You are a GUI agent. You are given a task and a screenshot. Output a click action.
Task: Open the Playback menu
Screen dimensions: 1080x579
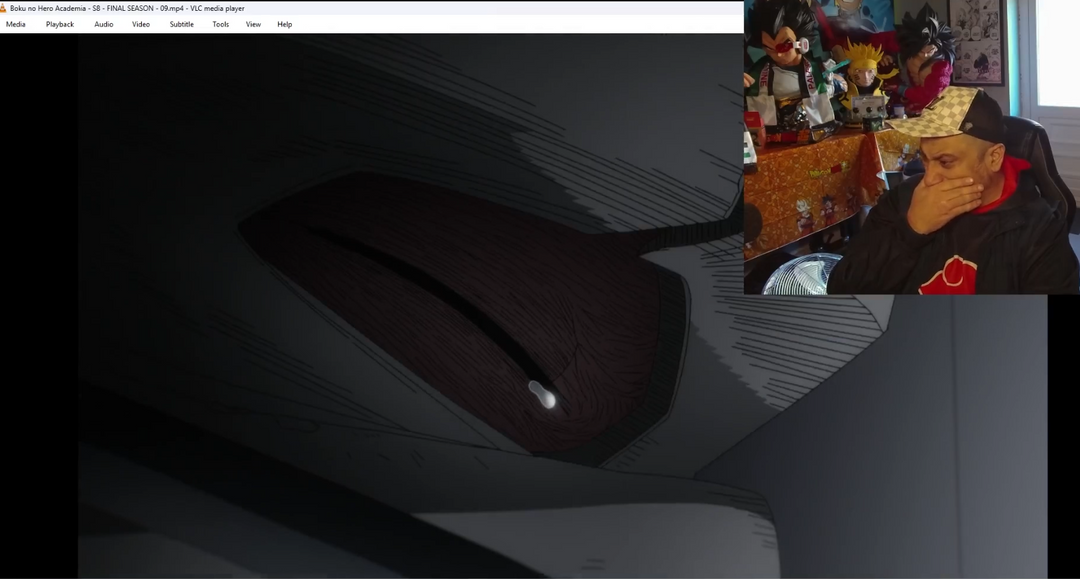(x=60, y=24)
